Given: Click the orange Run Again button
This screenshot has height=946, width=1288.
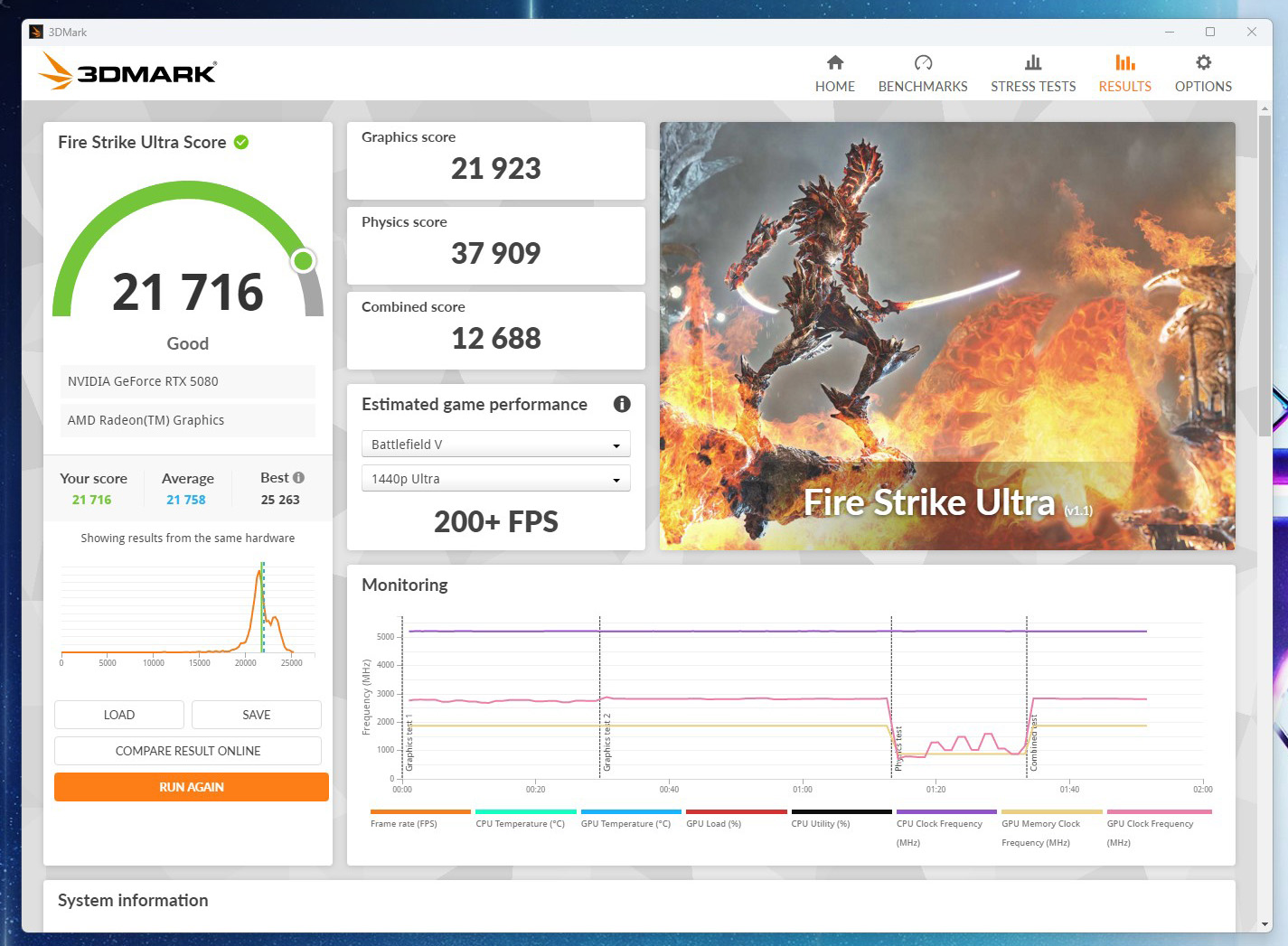Looking at the screenshot, I should point(191,787).
